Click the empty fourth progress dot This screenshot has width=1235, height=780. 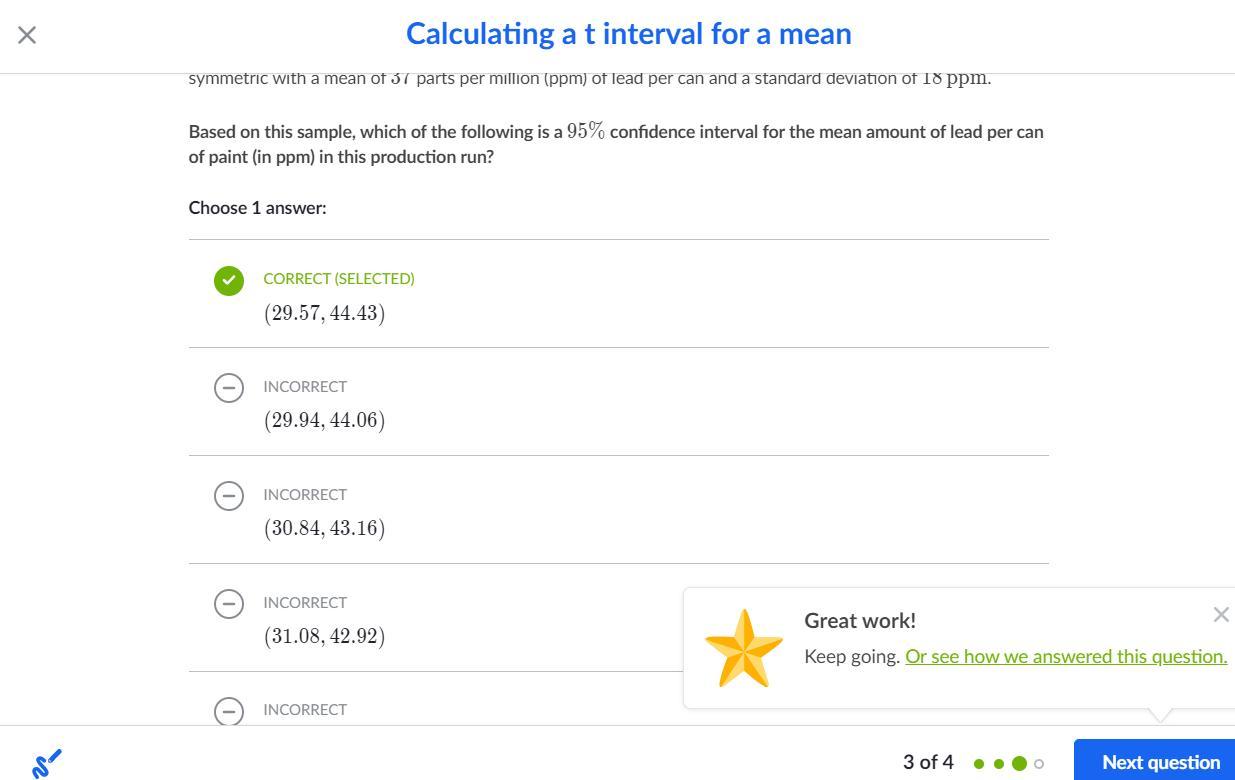[x=1039, y=764]
